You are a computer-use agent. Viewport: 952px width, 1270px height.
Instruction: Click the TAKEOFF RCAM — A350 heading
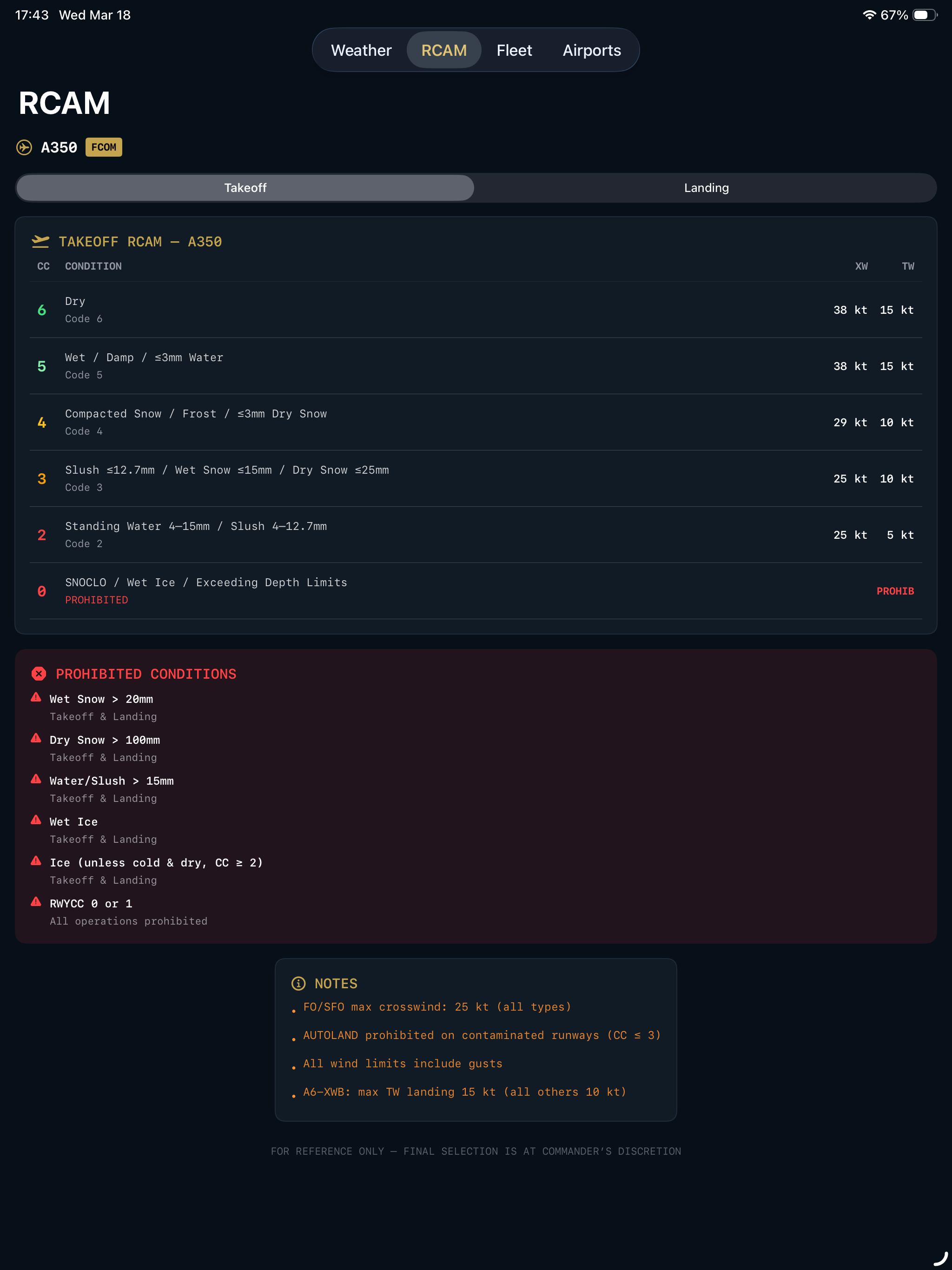[x=140, y=242]
